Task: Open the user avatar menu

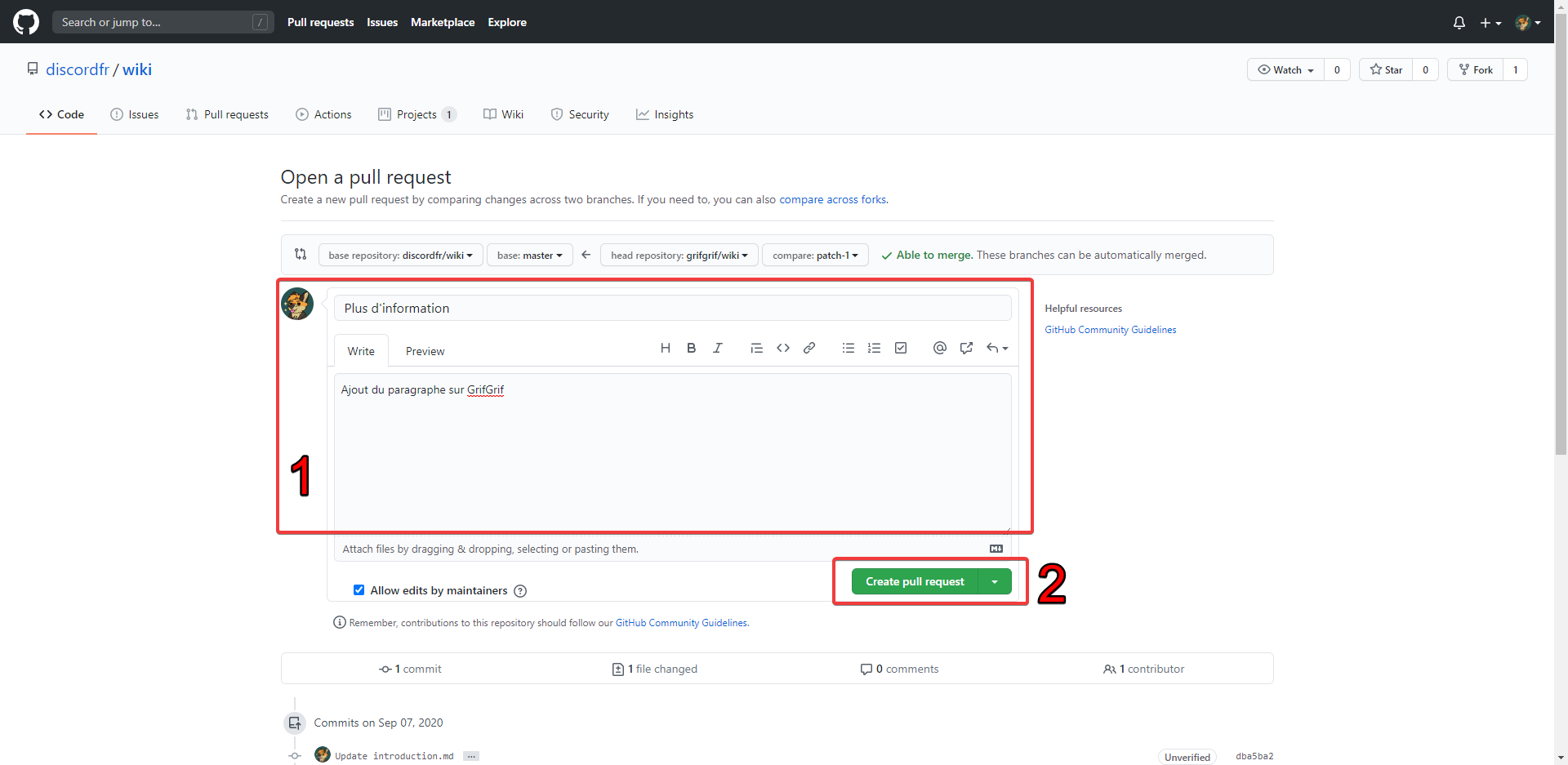Action: [1528, 23]
